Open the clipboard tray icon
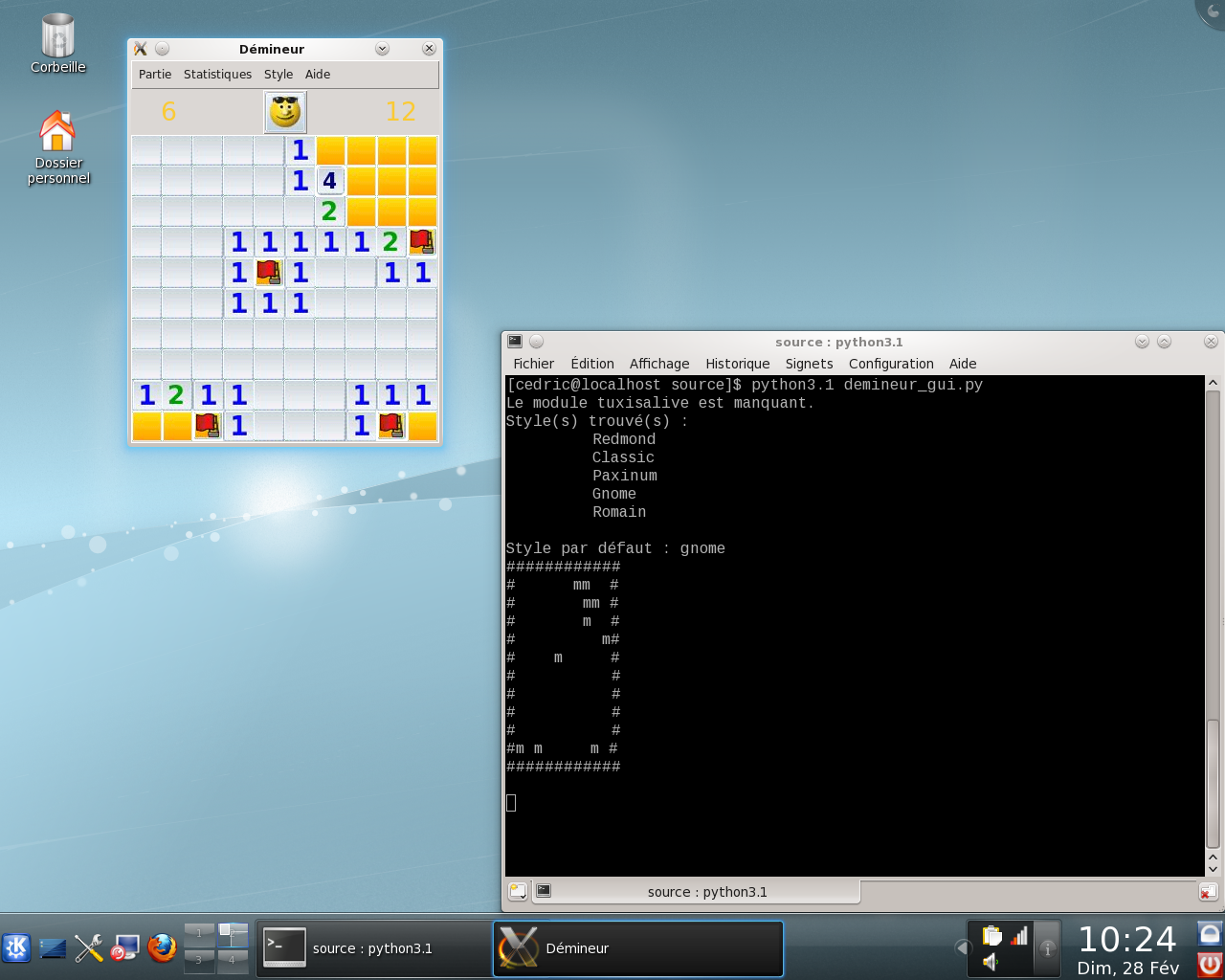Screen dimensions: 1225x980 tap(992, 936)
